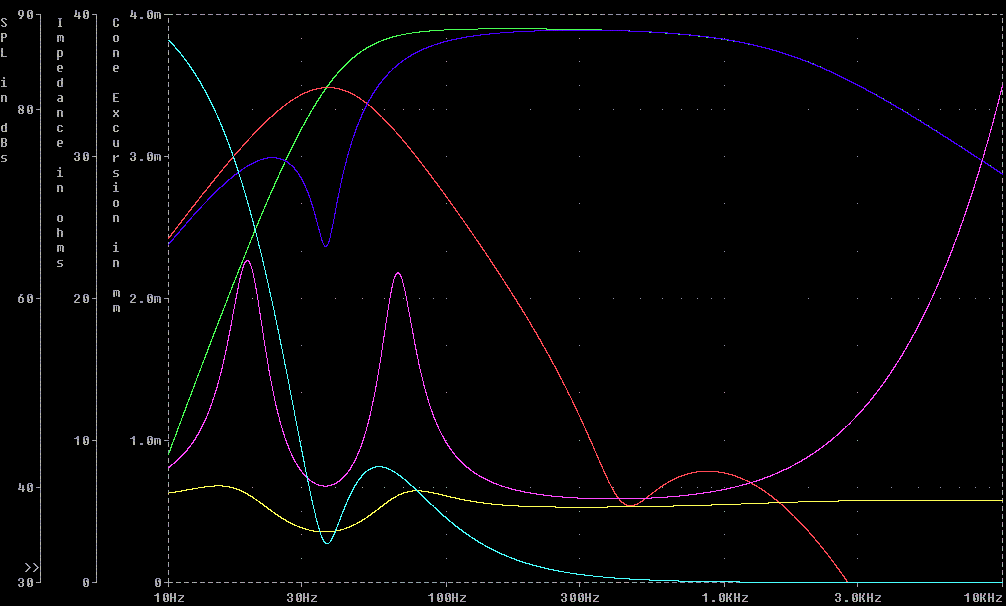Click the 4.0m cone excursion tick label
The height and width of the screenshot is (606, 1006).
coord(145,14)
